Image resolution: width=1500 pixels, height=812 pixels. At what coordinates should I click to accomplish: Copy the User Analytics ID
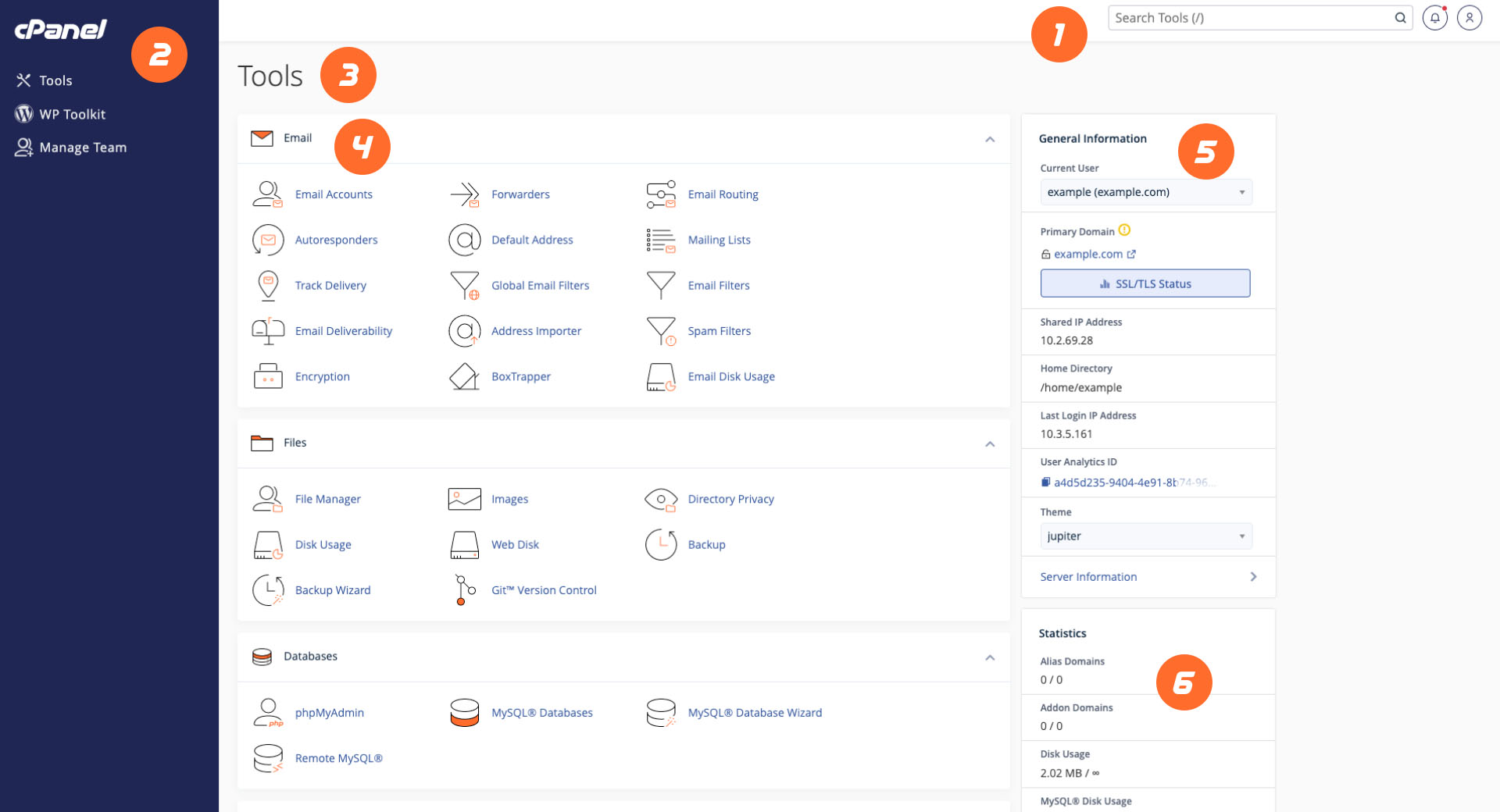1045,482
